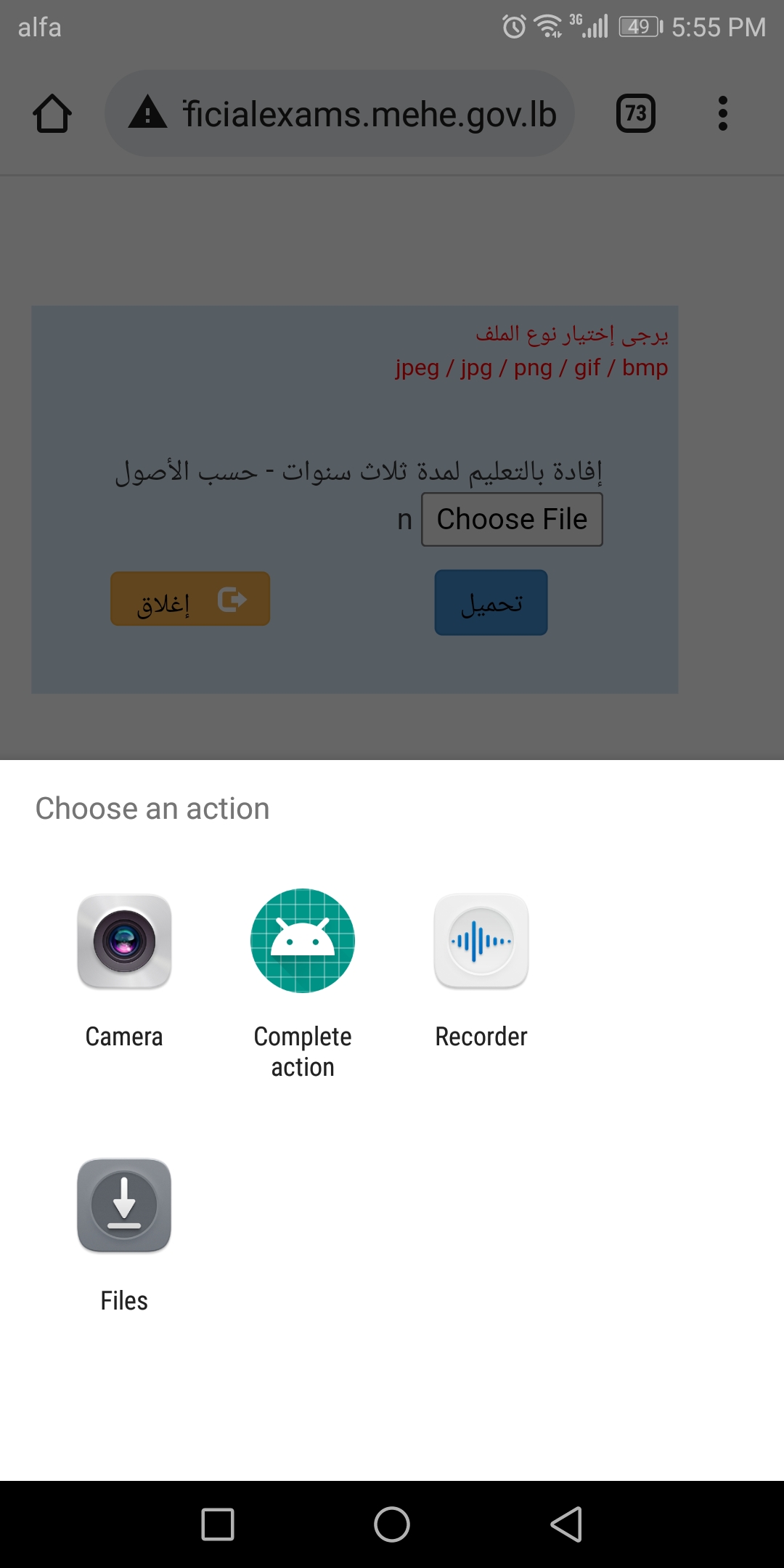Viewport: 784px width, 1568px height.
Task: Tap the browser home icon
Action: [x=52, y=114]
